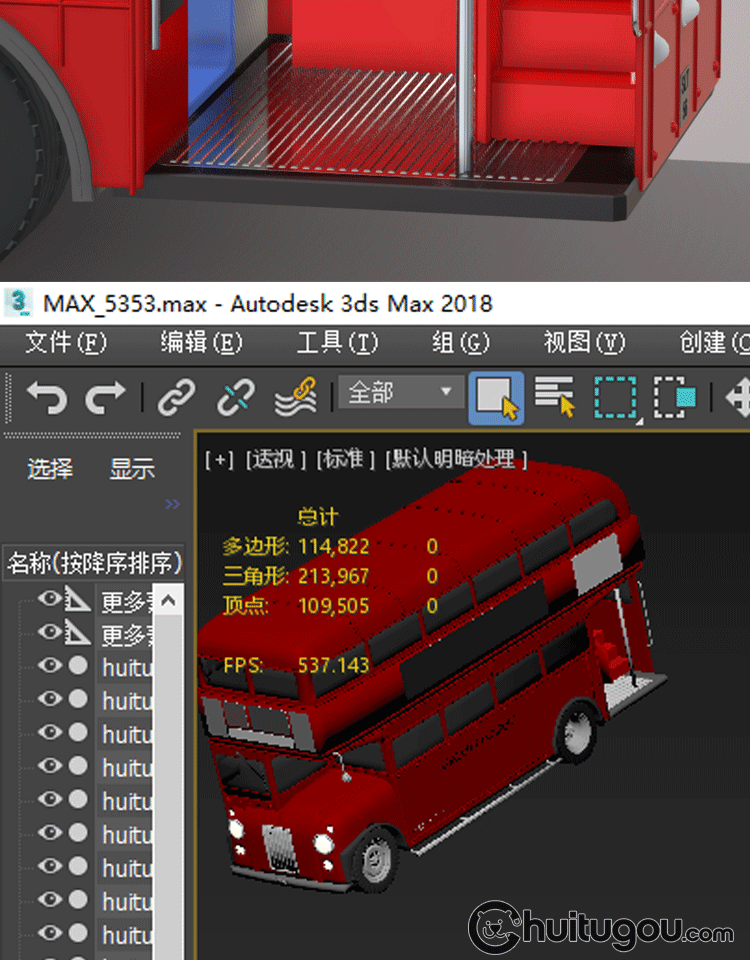Click the 三角形 count 213,967 in viewport
The height and width of the screenshot is (960, 750).
[334, 576]
